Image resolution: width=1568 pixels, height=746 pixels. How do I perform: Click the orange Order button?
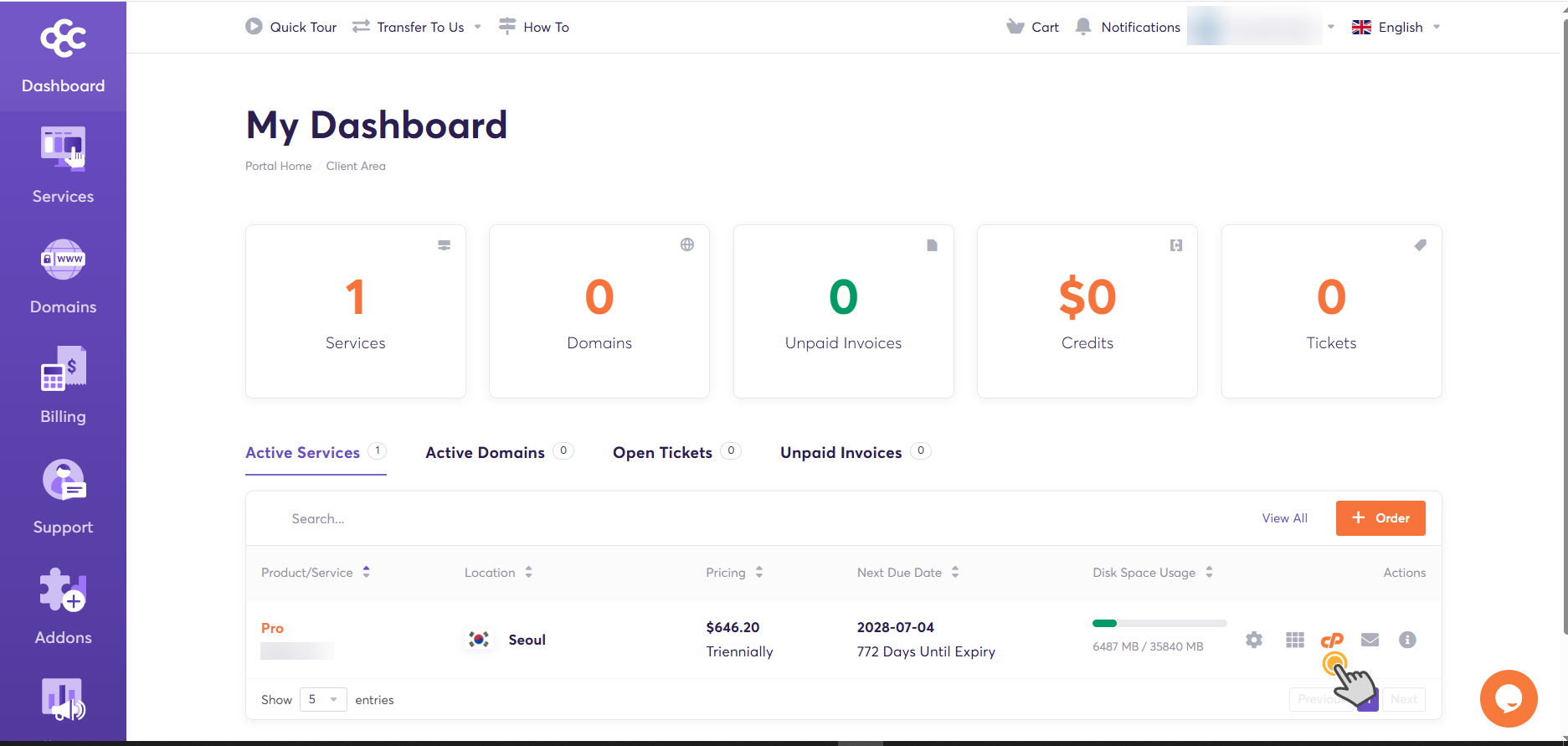point(1380,518)
